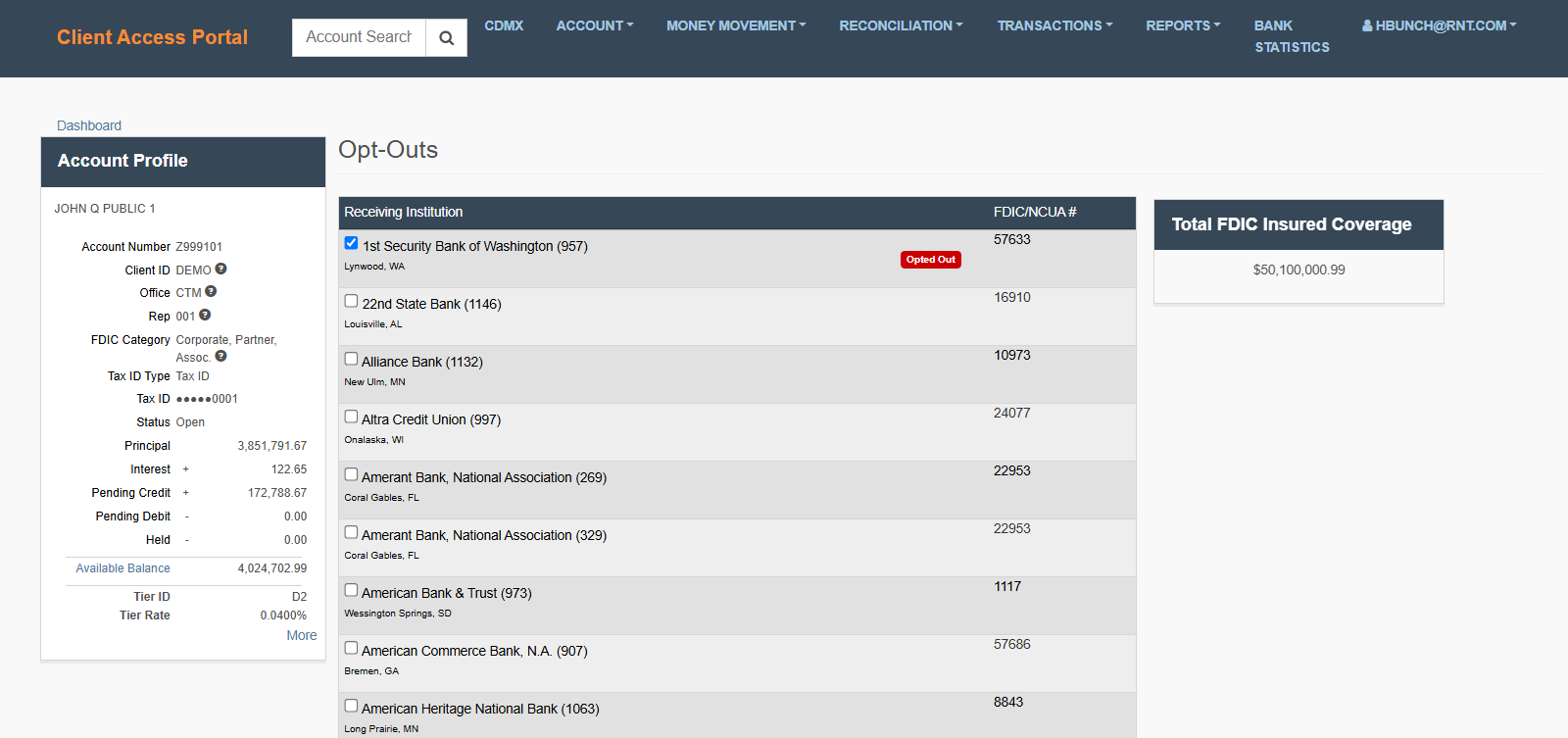The height and width of the screenshot is (738, 1568).
Task: Uncheck 1st Security Bank of Washington checkbox
Action: click(351, 243)
